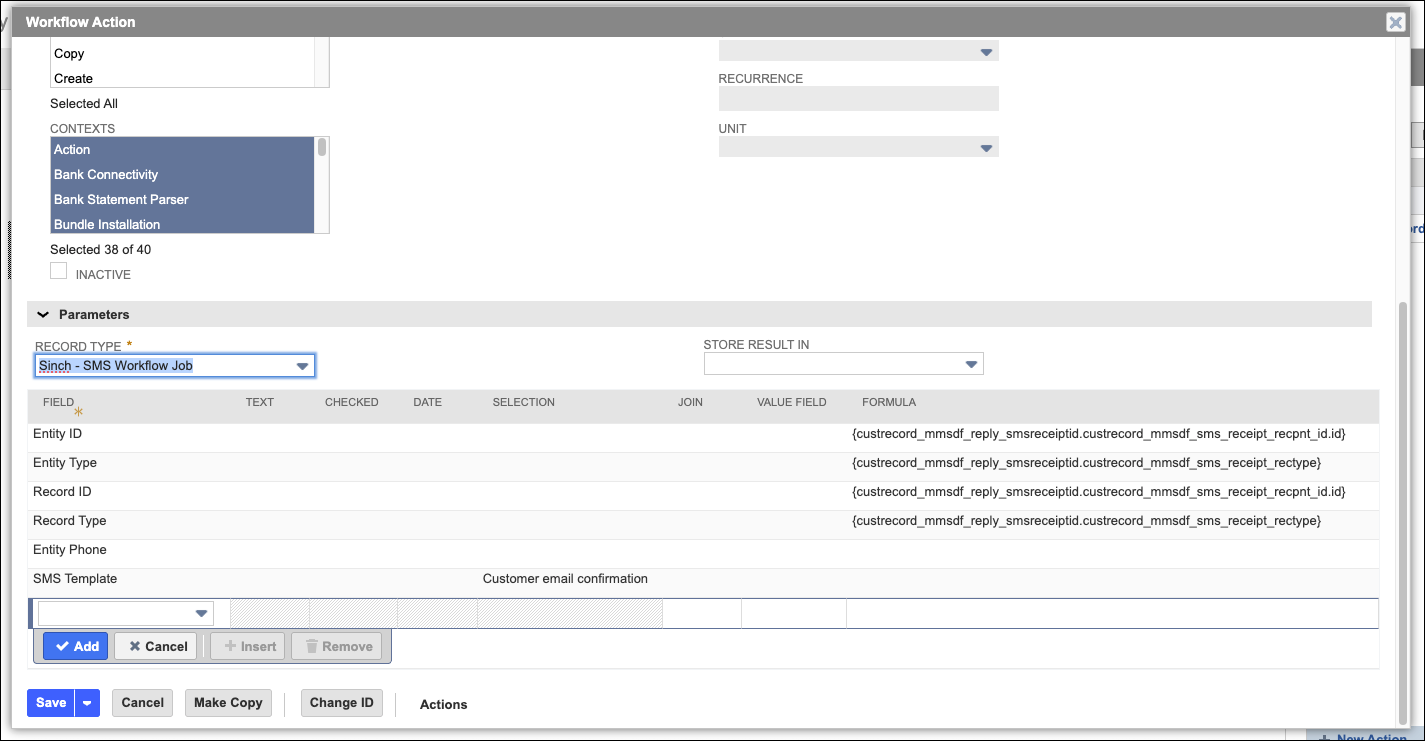Close the Workflow Action dialog with the X
The width and height of the screenshot is (1425, 741).
coord(1396,21)
